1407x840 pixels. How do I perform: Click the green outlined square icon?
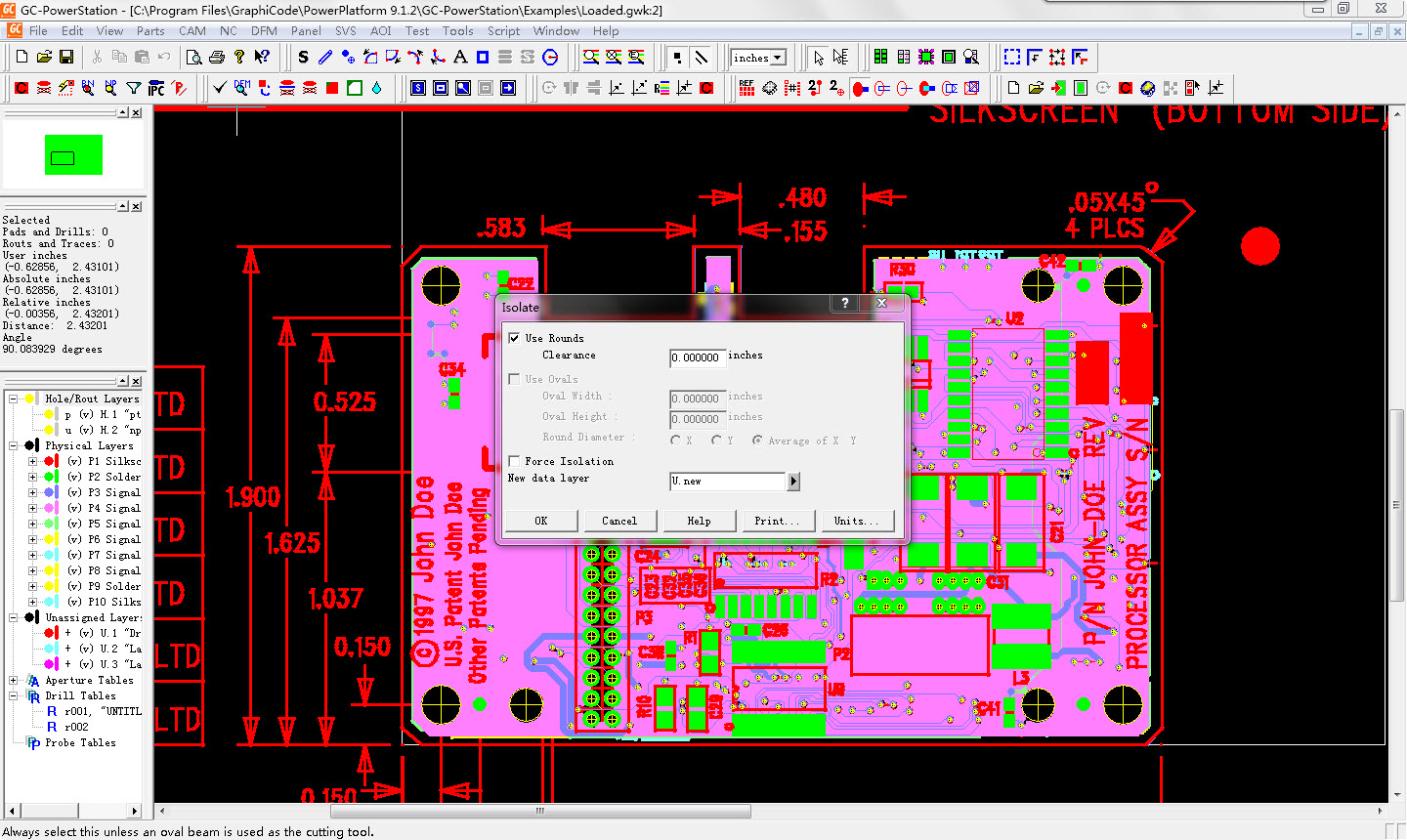coord(355,88)
